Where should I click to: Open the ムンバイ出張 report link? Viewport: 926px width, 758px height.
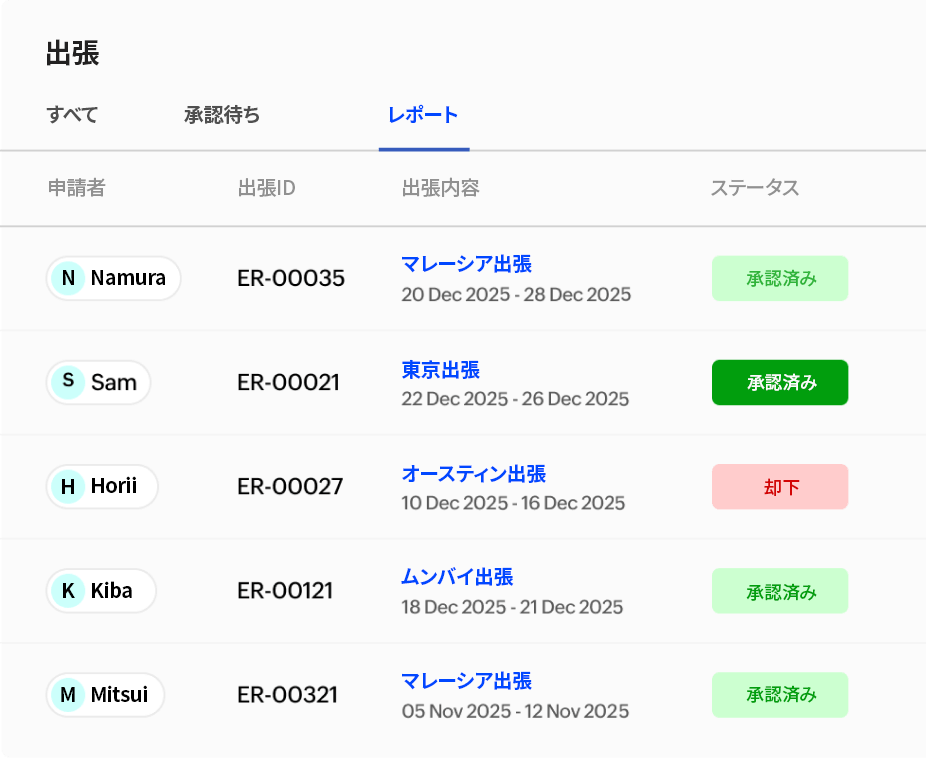(459, 577)
